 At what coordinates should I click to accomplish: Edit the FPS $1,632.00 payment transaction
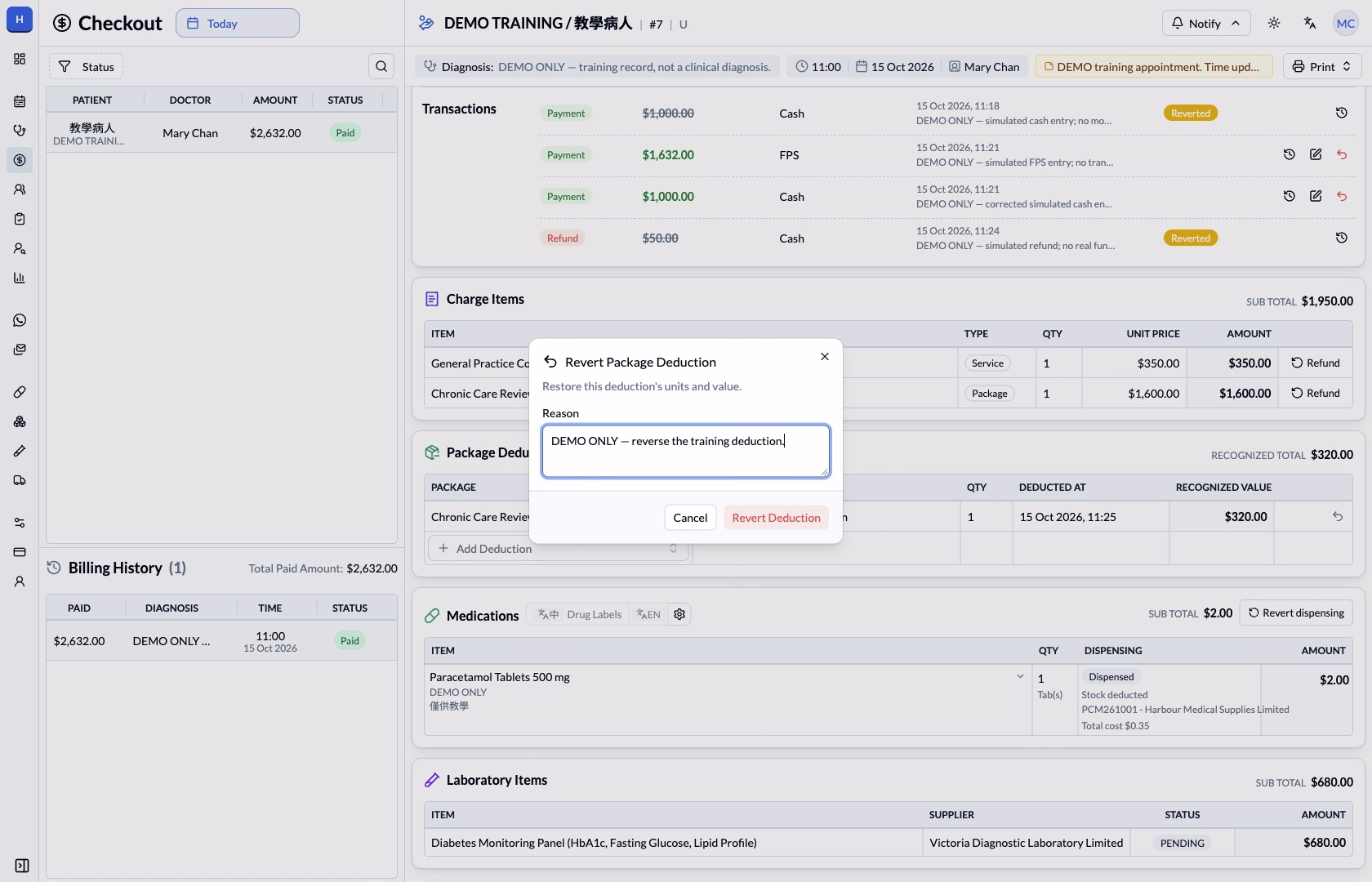(x=1316, y=154)
